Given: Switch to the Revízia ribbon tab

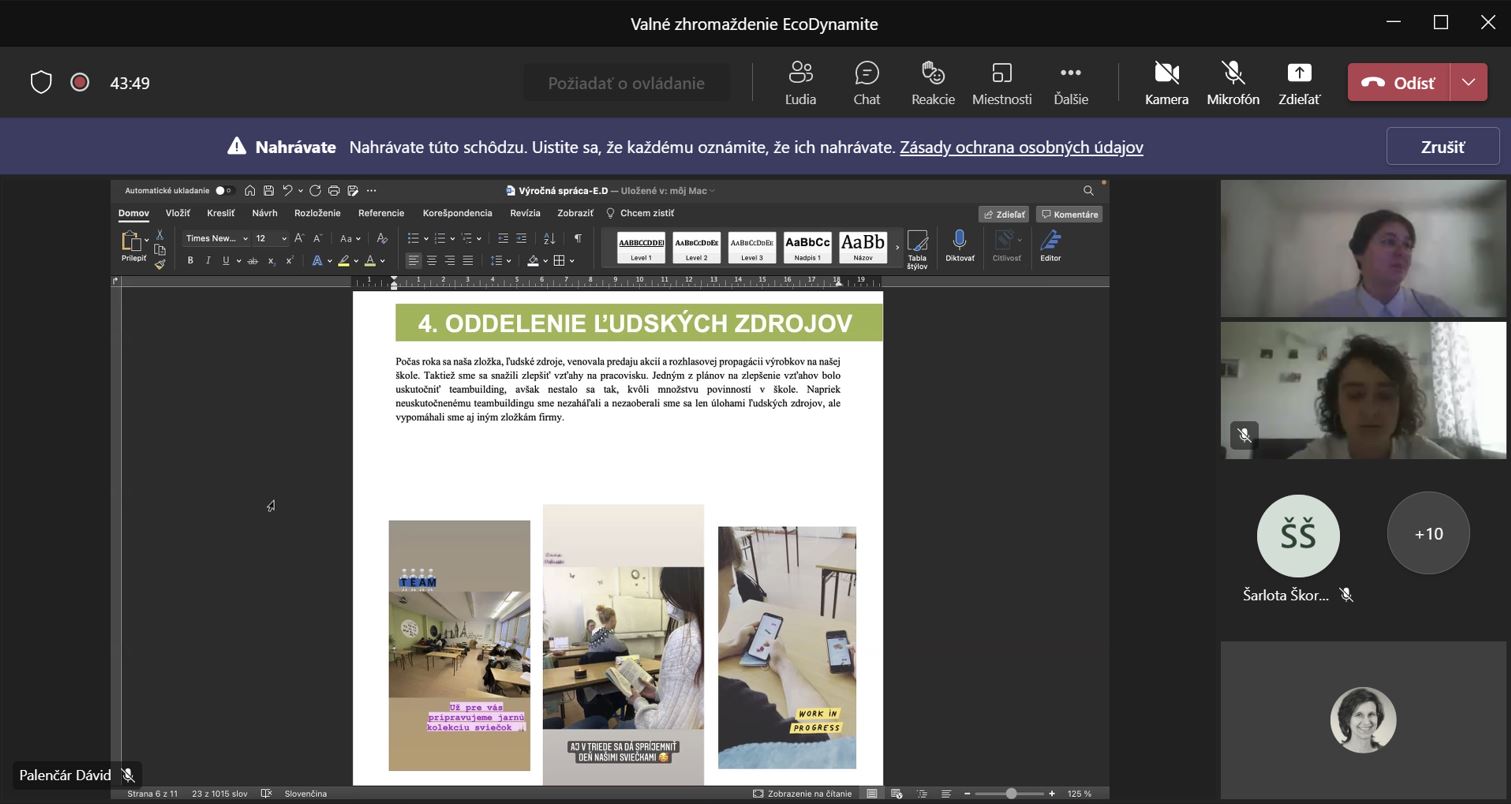Looking at the screenshot, I should [x=525, y=213].
